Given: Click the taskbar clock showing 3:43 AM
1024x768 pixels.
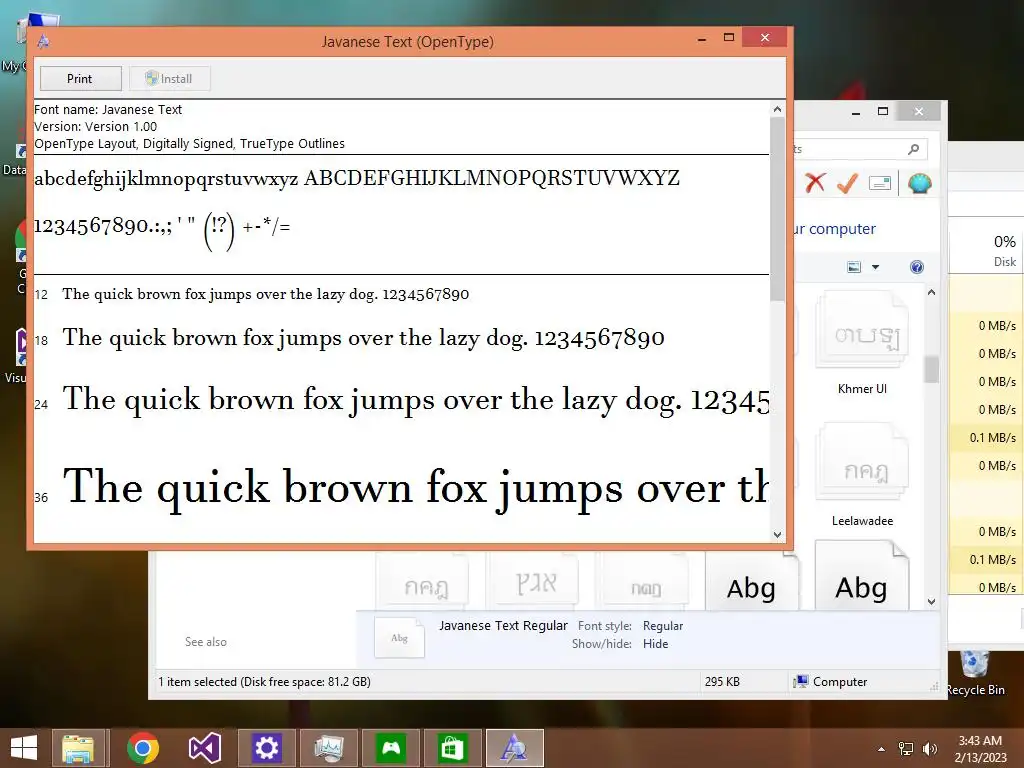Looking at the screenshot, I should [x=980, y=749].
